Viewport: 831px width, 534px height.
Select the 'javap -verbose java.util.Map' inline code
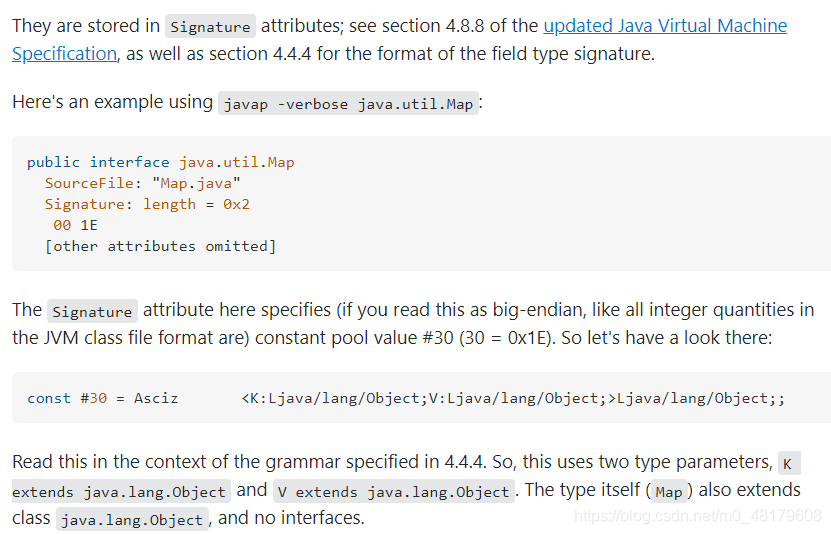coord(348,103)
